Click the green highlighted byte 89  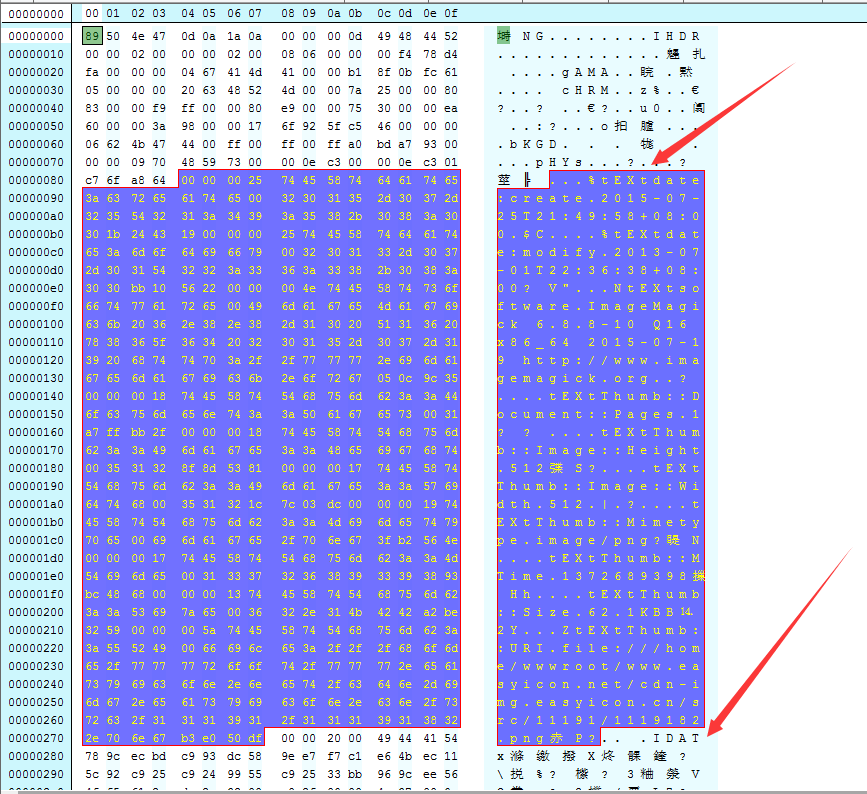93,36
